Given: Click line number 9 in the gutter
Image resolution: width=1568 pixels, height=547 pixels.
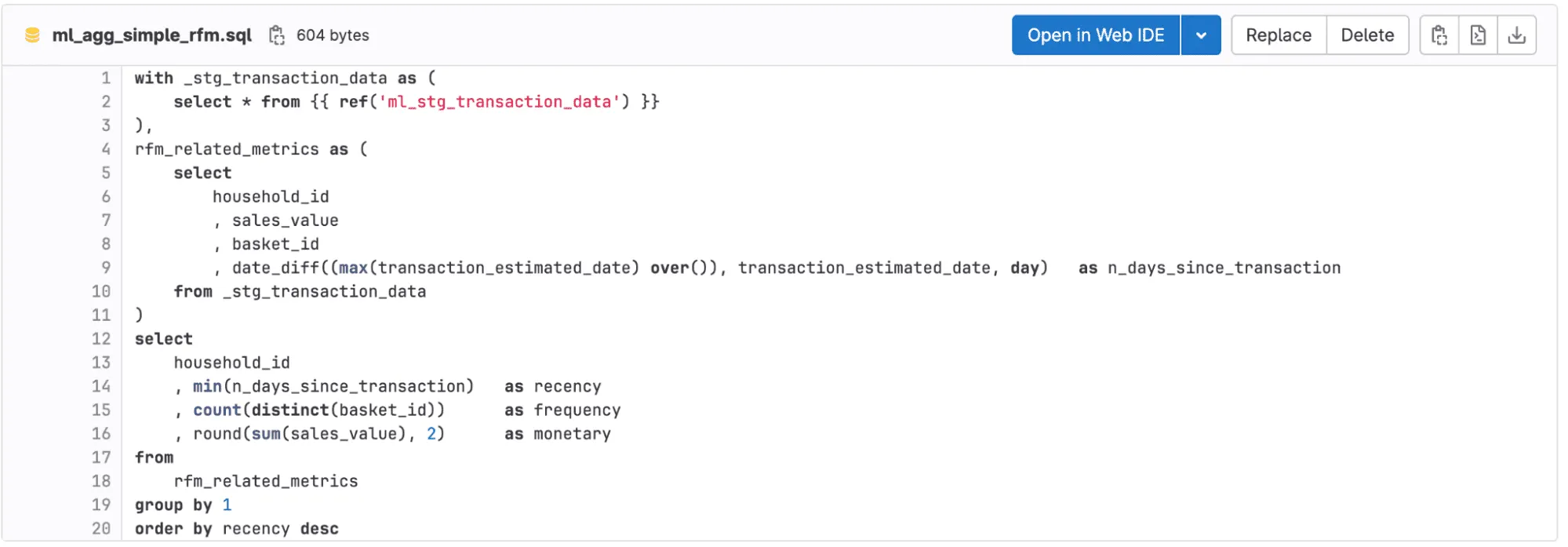Looking at the screenshot, I should tap(106, 268).
